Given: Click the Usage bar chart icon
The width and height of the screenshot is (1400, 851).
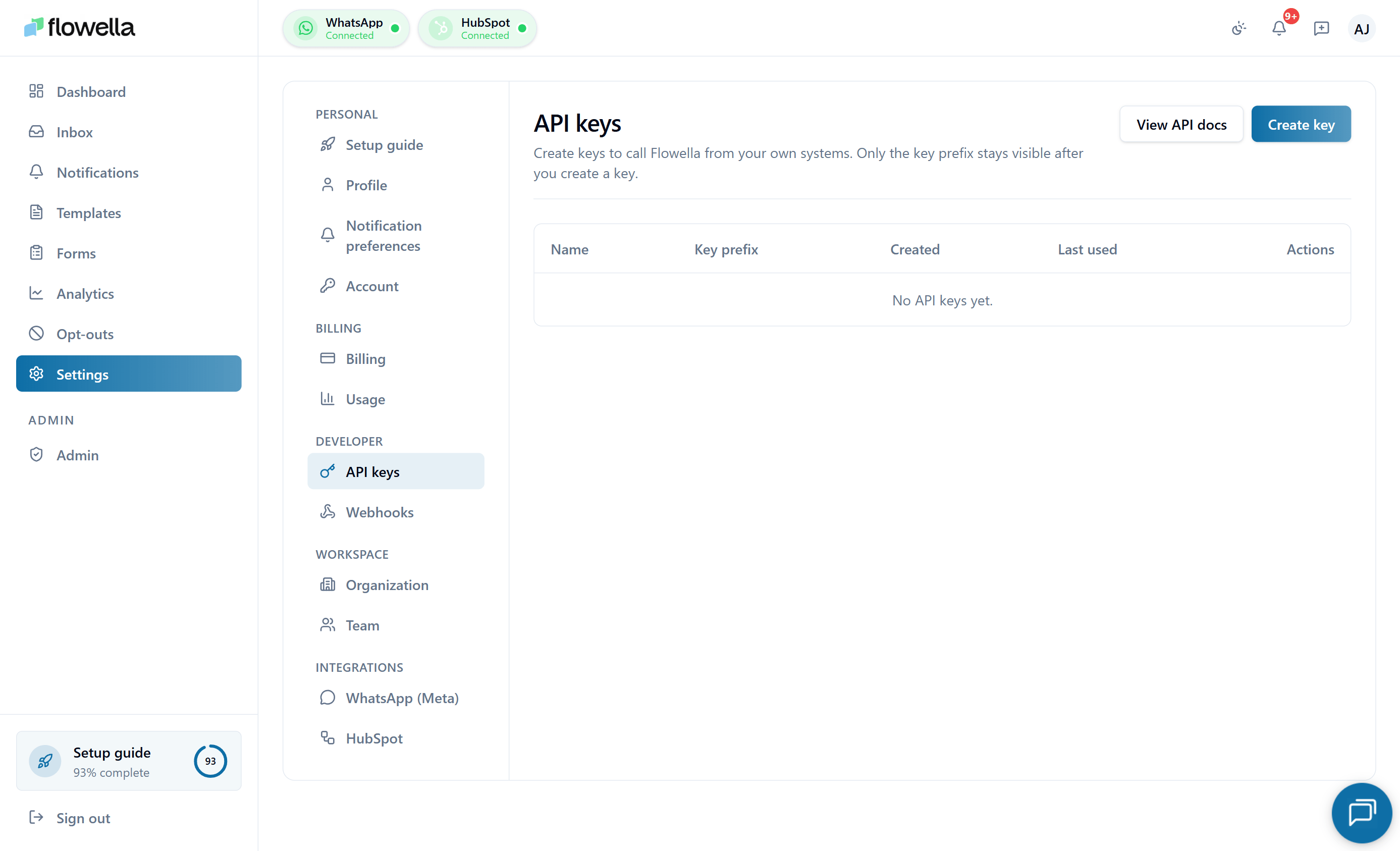Looking at the screenshot, I should pos(328,398).
